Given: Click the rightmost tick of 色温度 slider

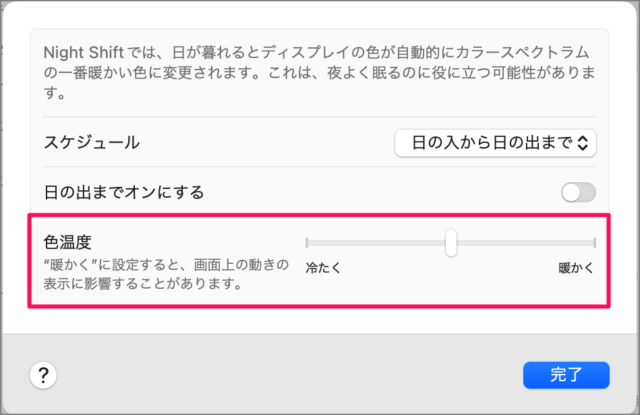Looking at the screenshot, I should [595, 243].
